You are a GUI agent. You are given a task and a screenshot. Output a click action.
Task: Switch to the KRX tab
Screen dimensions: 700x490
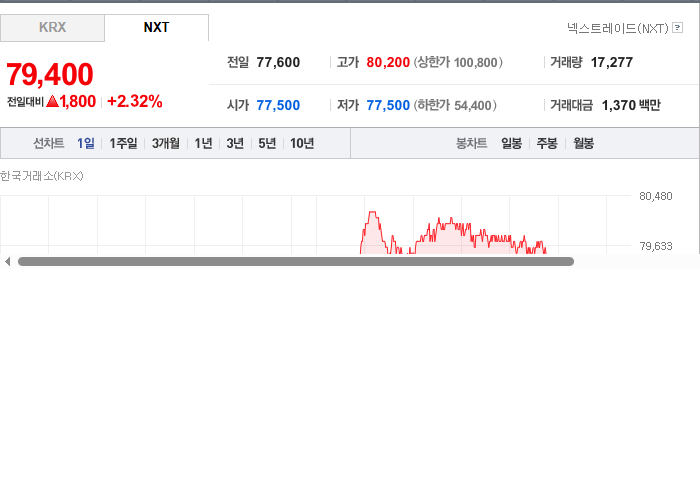(x=52, y=28)
